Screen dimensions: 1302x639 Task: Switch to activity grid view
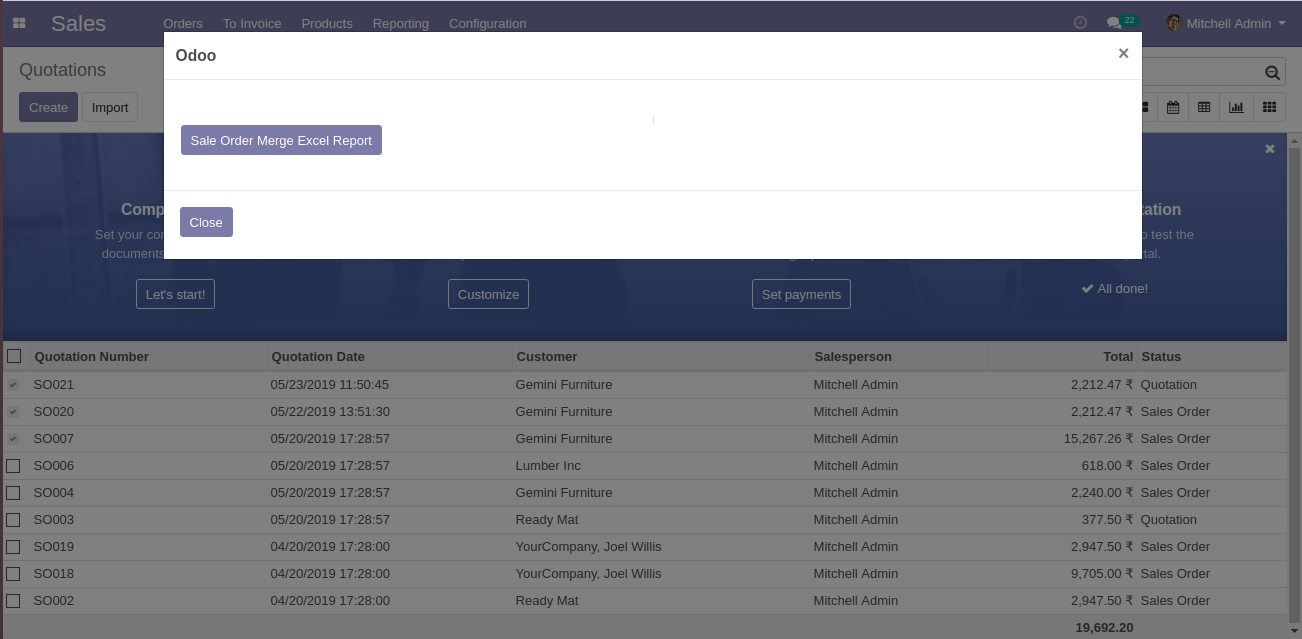[x=1269, y=107]
